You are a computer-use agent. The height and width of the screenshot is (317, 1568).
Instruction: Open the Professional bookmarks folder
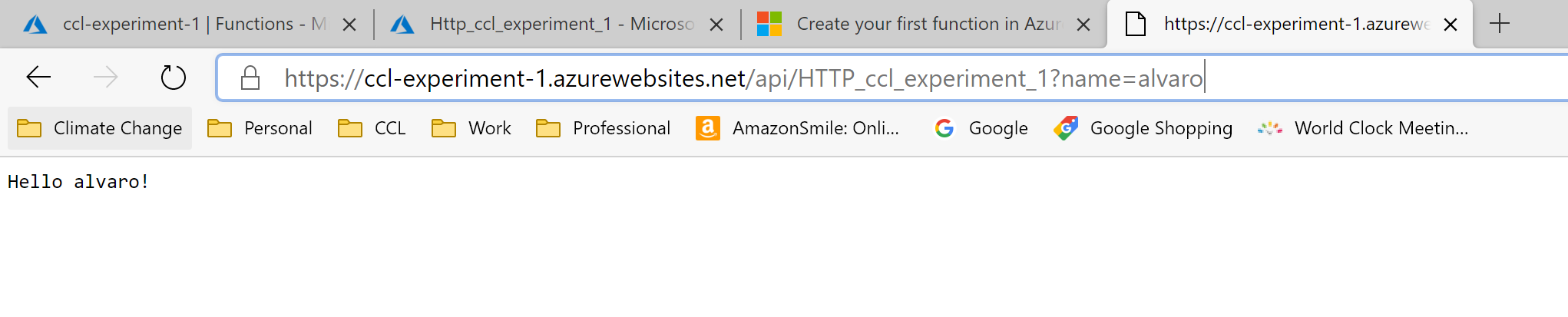click(604, 128)
